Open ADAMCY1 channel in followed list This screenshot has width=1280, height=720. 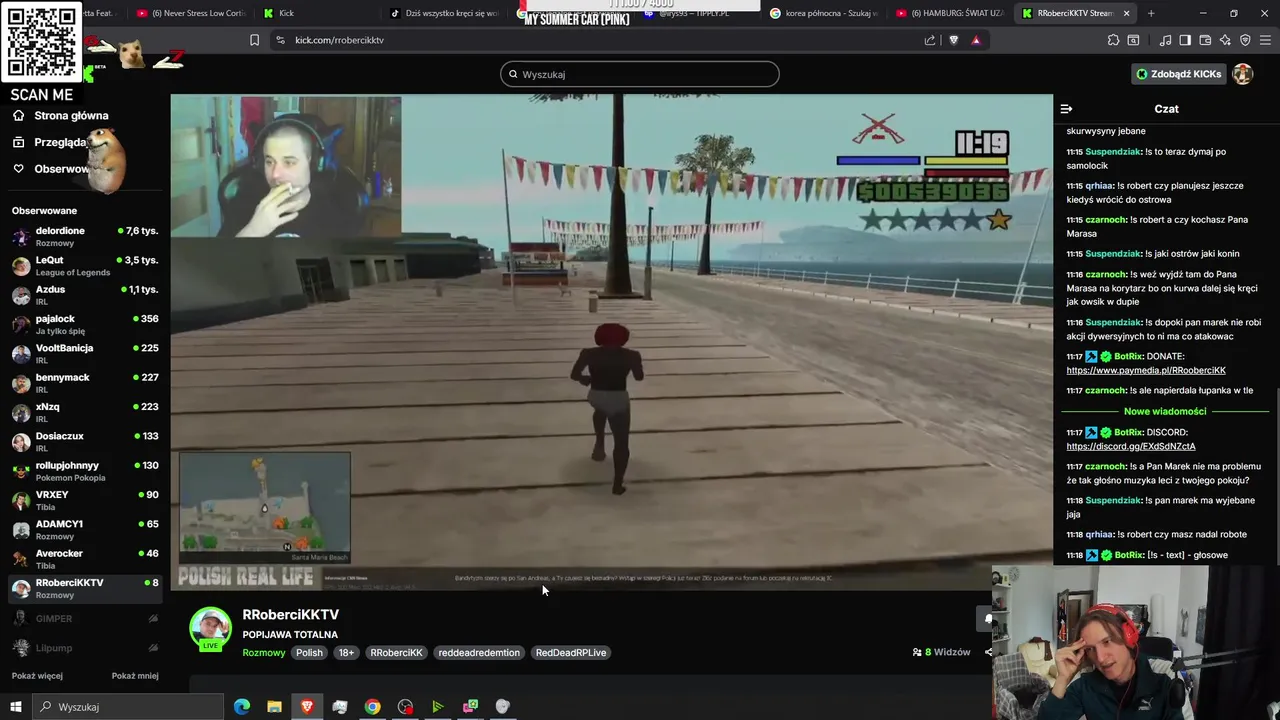click(x=85, y=530)
